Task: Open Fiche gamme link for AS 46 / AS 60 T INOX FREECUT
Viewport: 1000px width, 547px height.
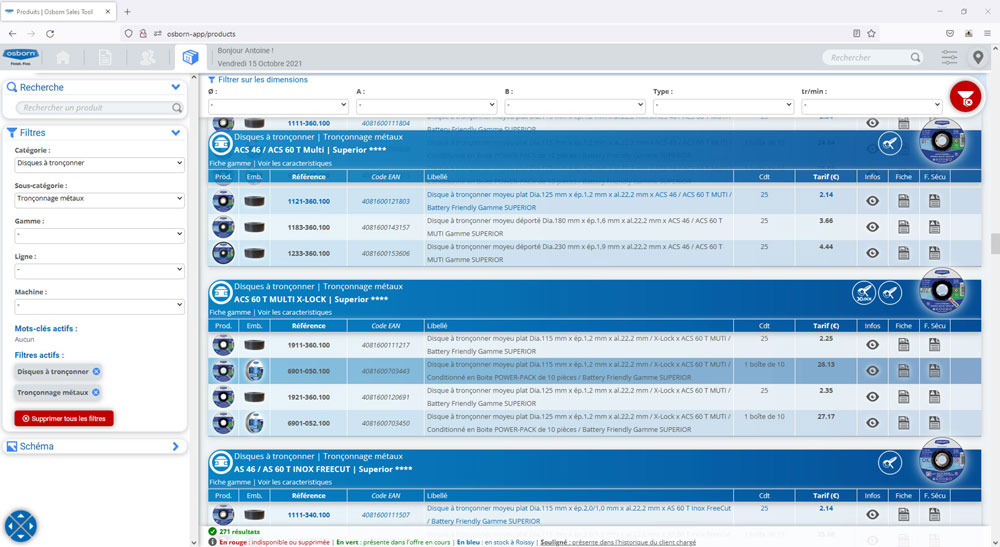Action: (230, 482)
